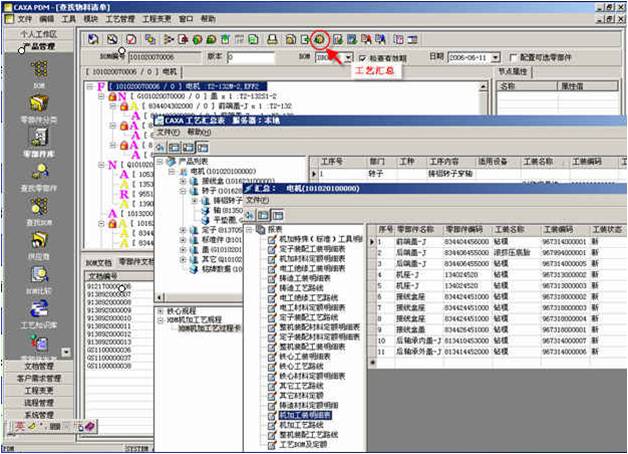Screen dimensions: 628x454
Task: Open 查找BOM in the left sidebar
Action: pyautogui.click(x=39, y=207)
